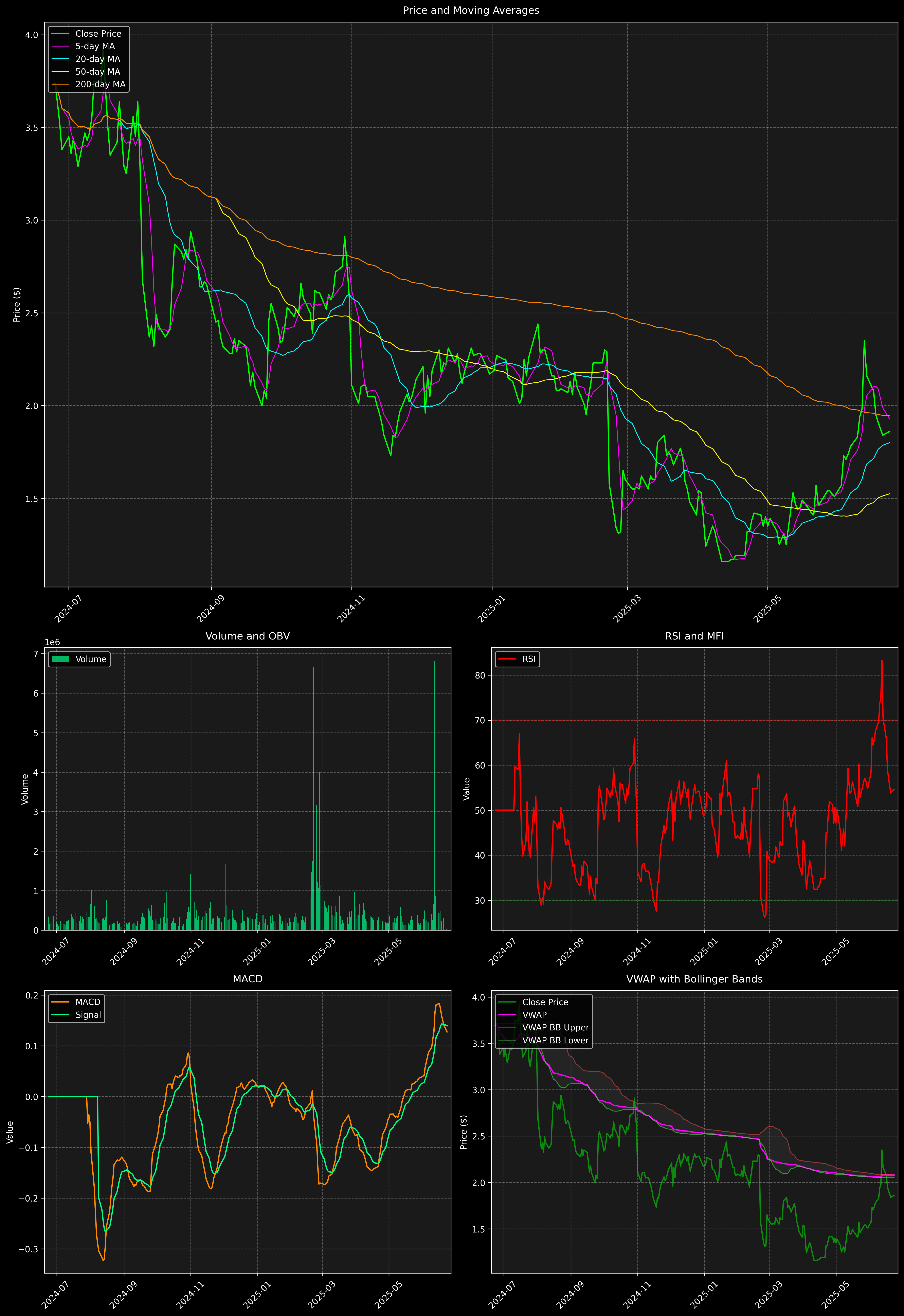Click the "1e6" multiplier label on Volume chart
The image size is (904, 1316).
coord(52,642)
